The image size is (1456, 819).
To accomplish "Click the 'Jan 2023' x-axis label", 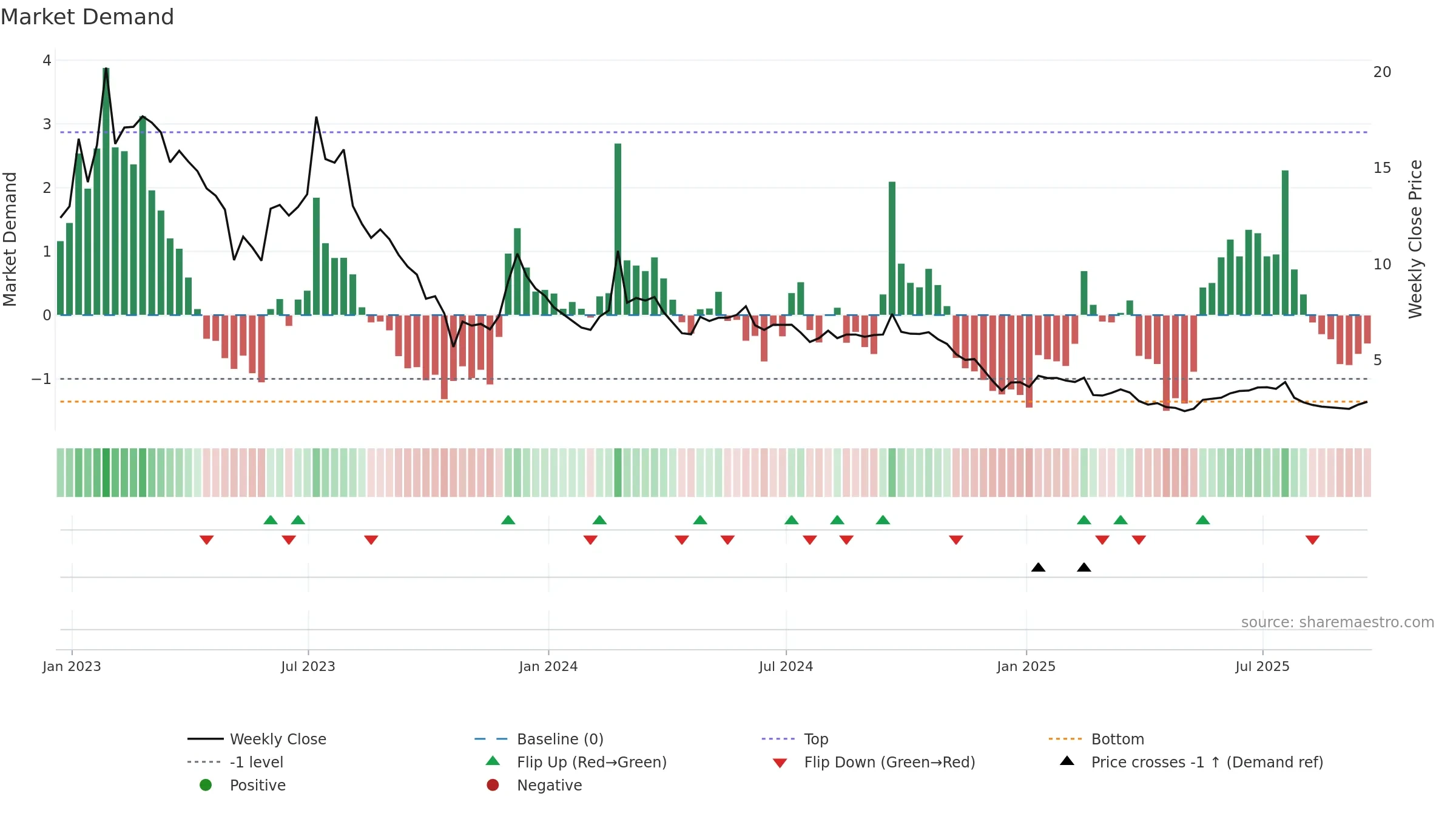I will [x=72, y=666].
